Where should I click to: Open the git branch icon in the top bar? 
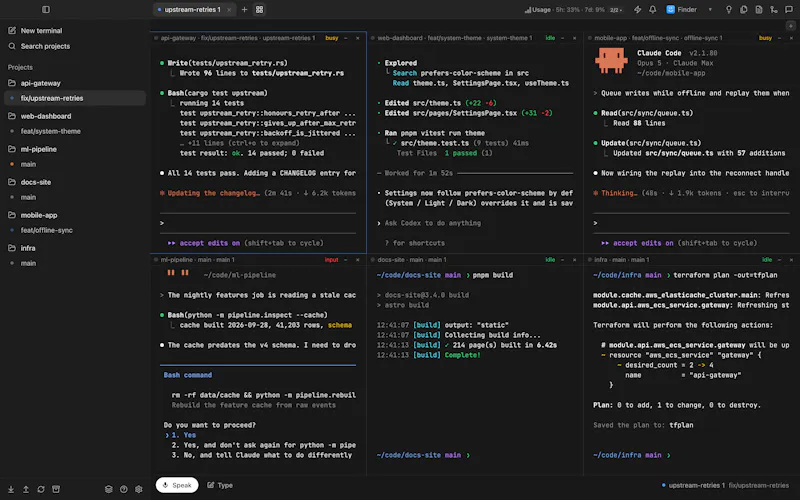pyautogui.click(x=773, y=9)
